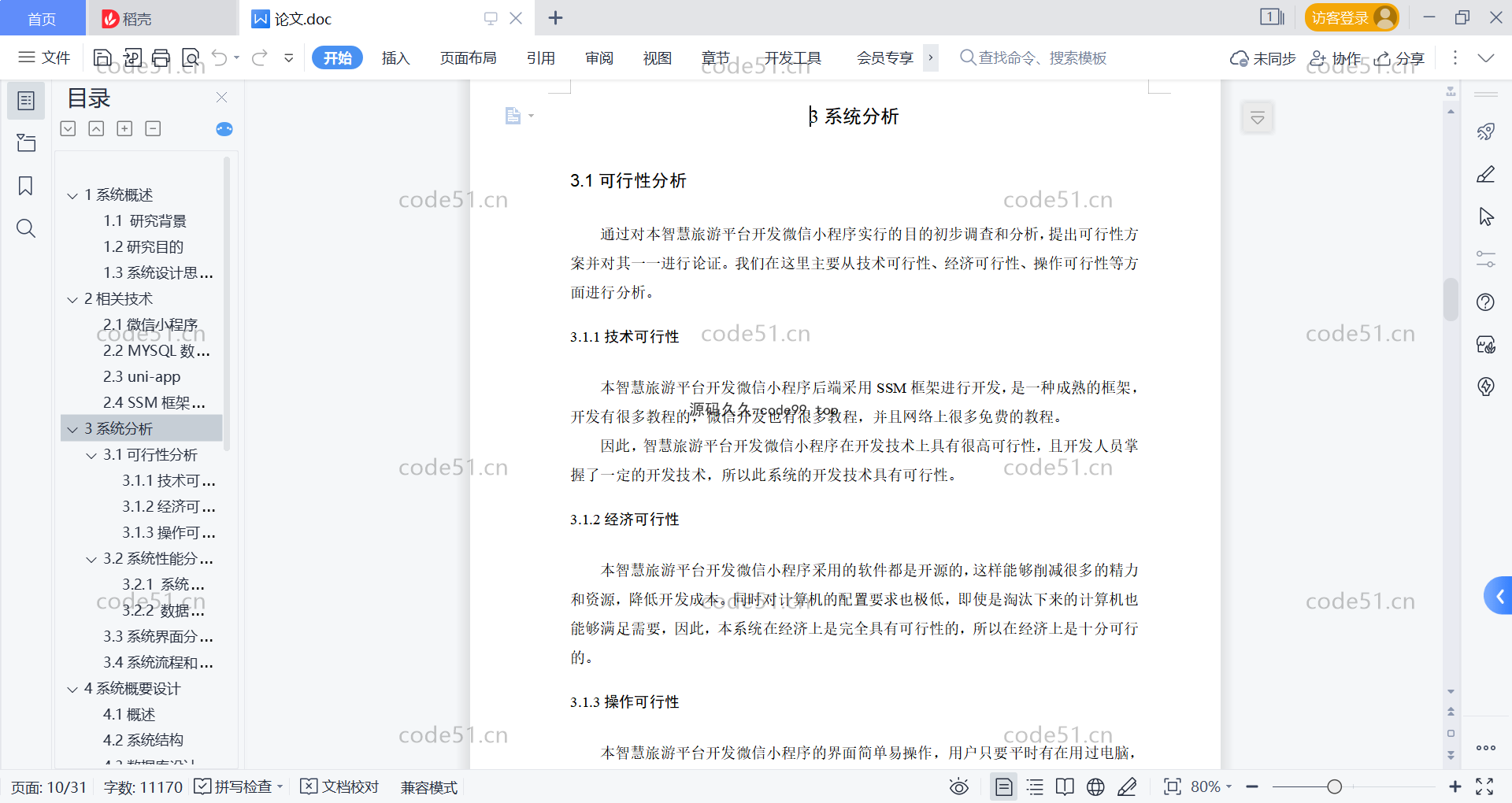Click the zoom in plus button
The width and height of the screenshot is (1512, 803).
pyautogui.click(x=1455, y=786)
